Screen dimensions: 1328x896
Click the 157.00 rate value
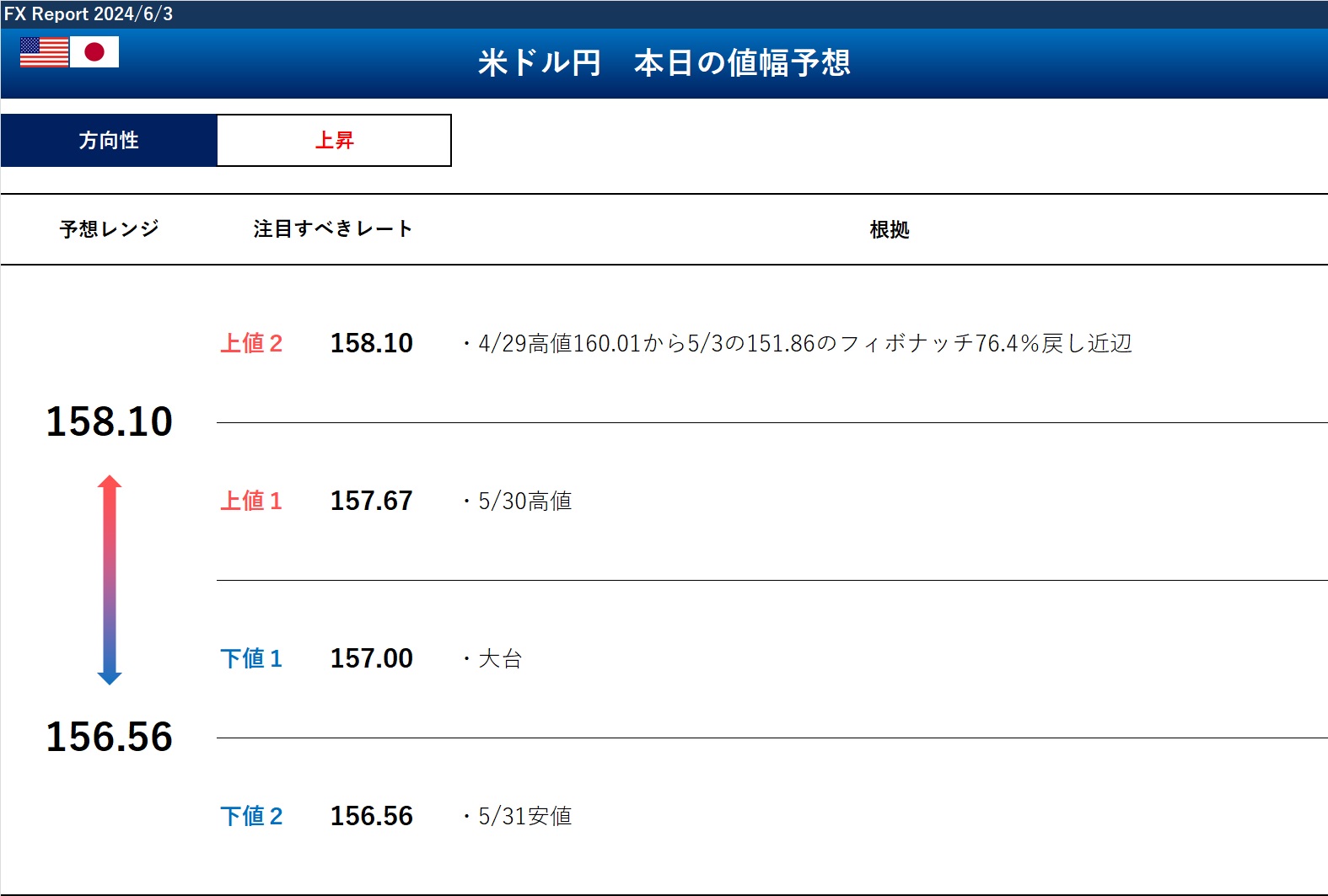point(371,659)
